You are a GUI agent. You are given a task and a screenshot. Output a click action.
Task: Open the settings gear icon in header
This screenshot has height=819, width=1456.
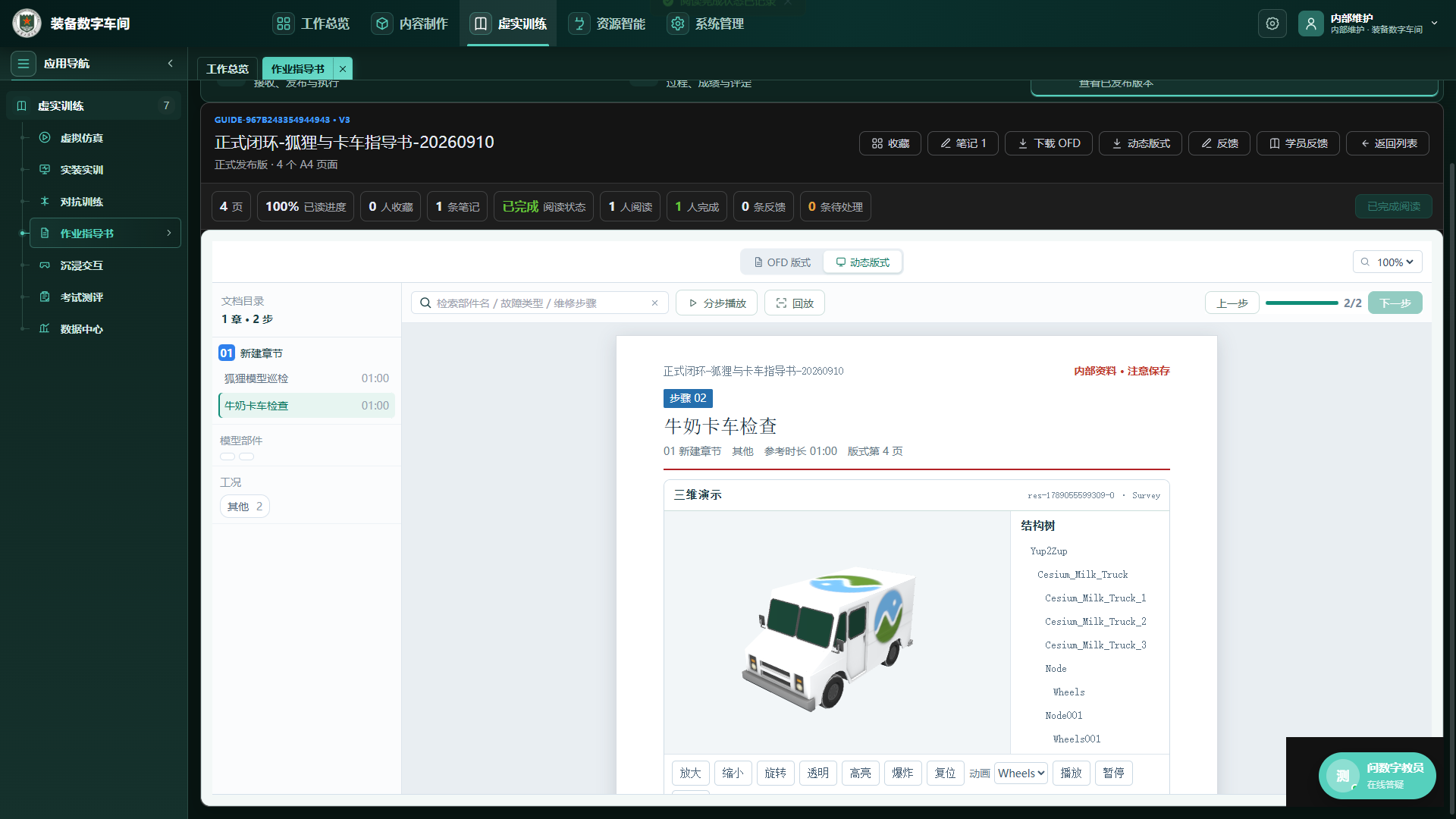[x=1272, y=24]
